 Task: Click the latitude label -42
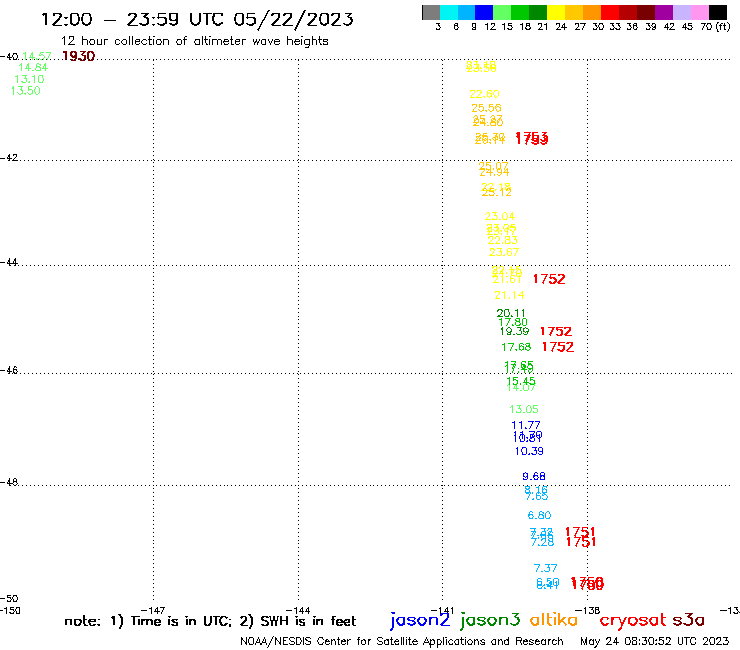point(9,158)
